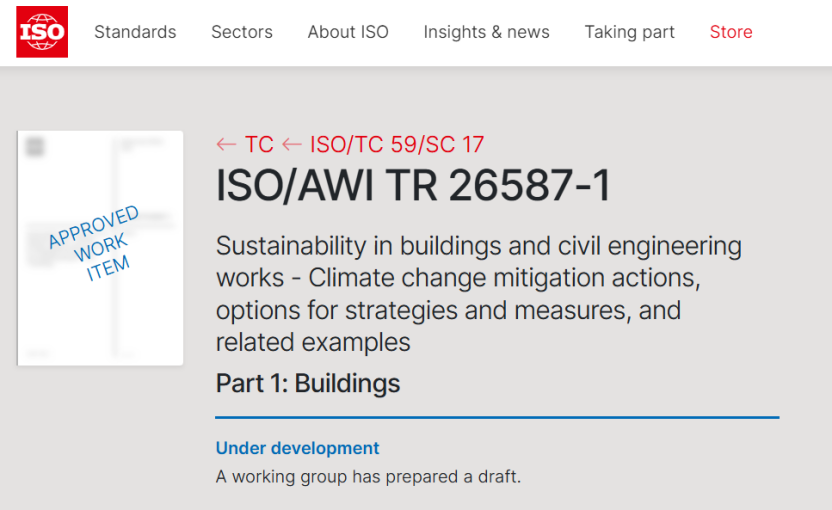The height and width of the screenshot is (510, 832).
Task: Open Insights & news section
Action: (486, 32)
